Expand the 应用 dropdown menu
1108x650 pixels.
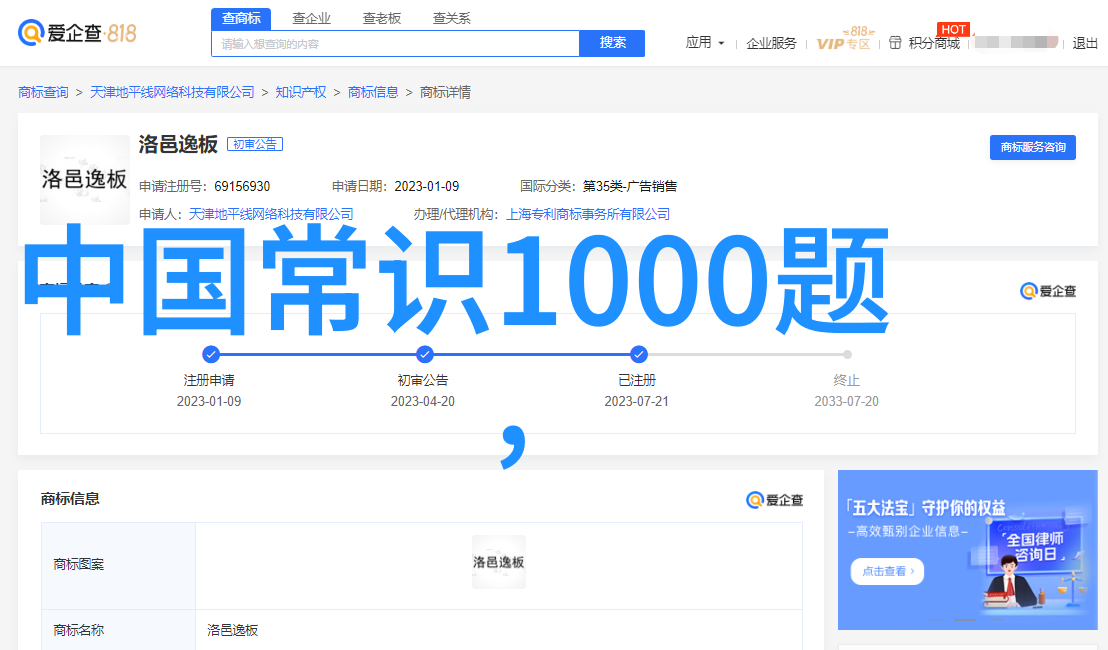pyautogui.click(x=705, y=43)
